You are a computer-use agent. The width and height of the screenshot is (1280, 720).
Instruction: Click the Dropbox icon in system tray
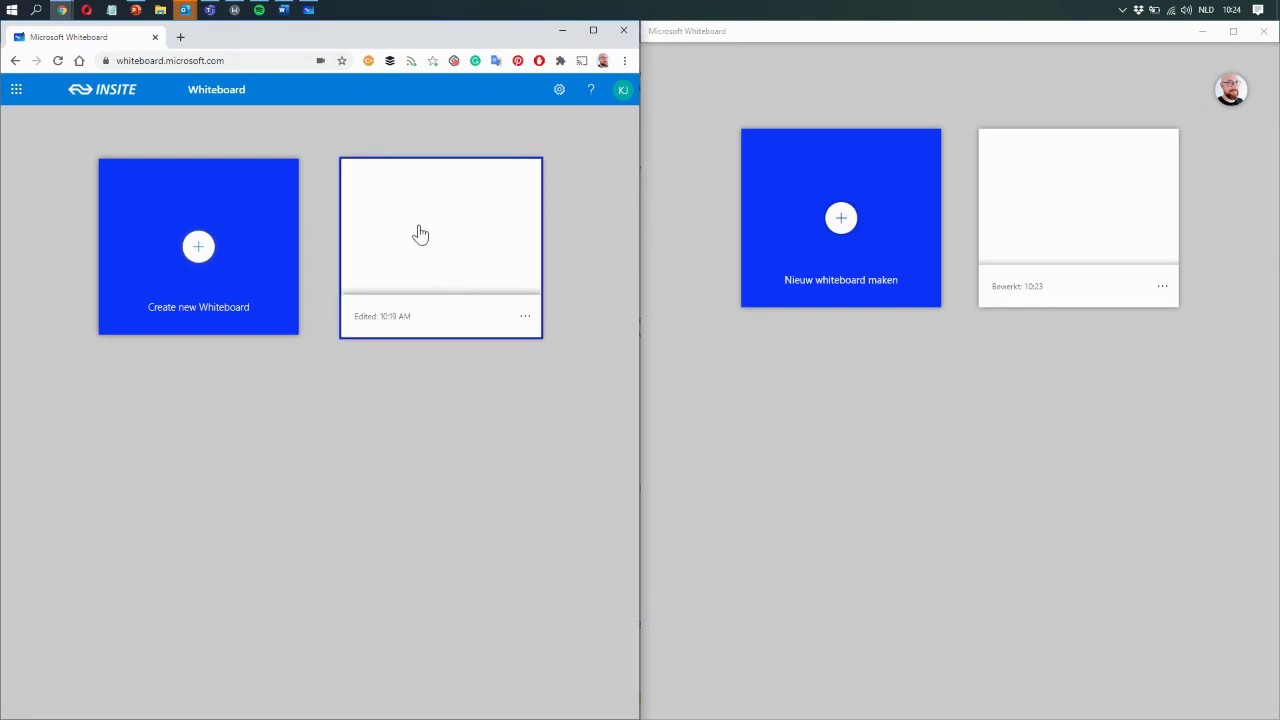(1138, 10)
